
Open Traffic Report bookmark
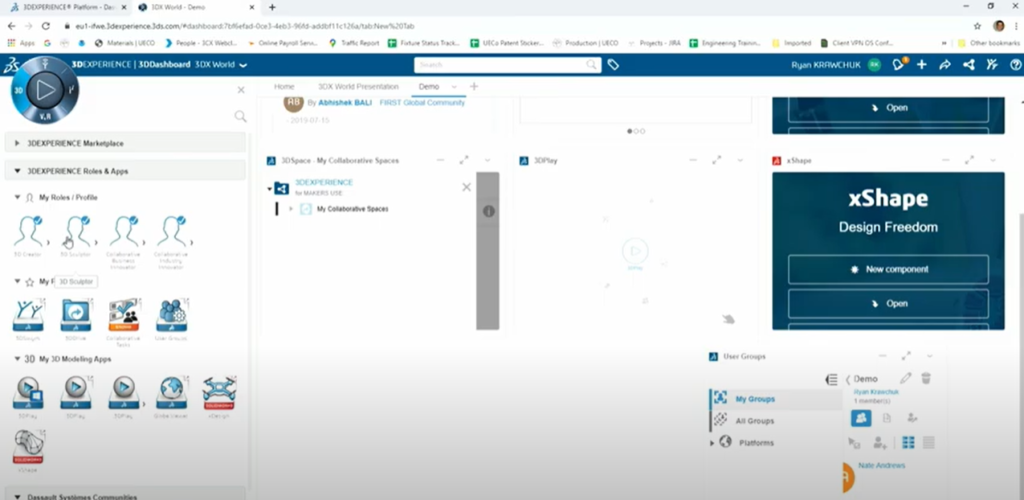tap(353, 43)
